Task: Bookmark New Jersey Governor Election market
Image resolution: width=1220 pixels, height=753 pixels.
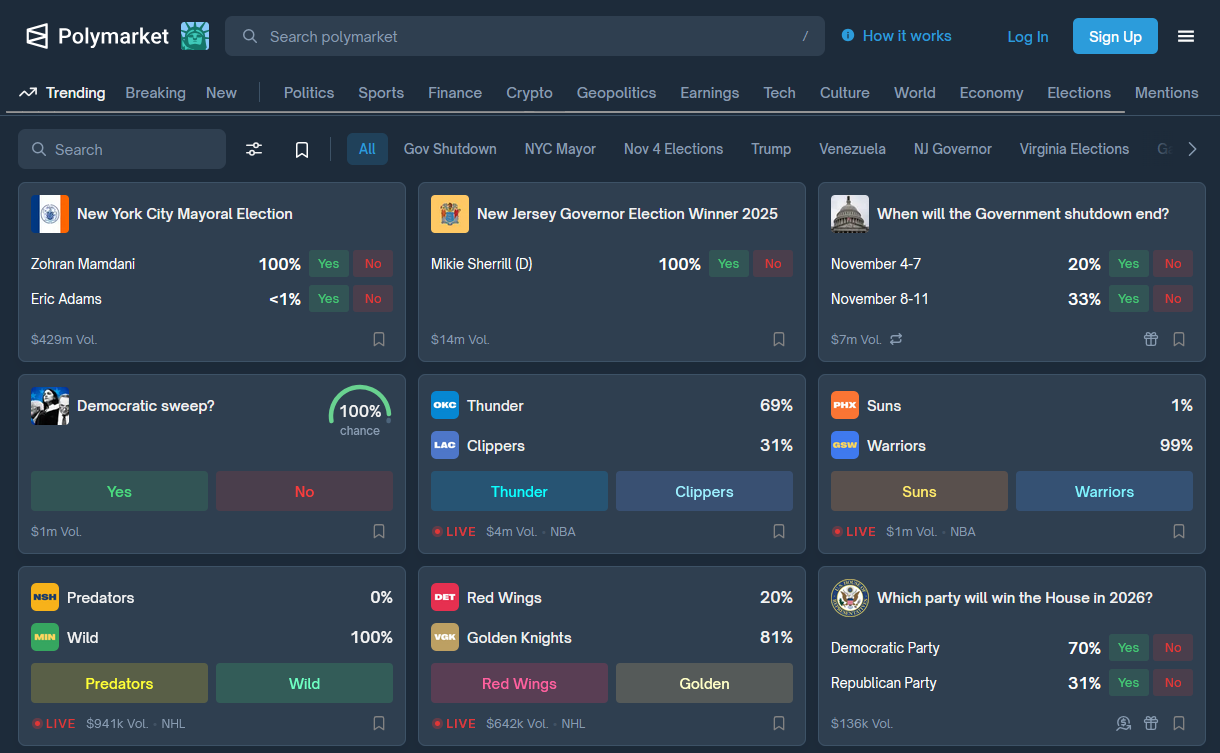Action: pos(779,339)
